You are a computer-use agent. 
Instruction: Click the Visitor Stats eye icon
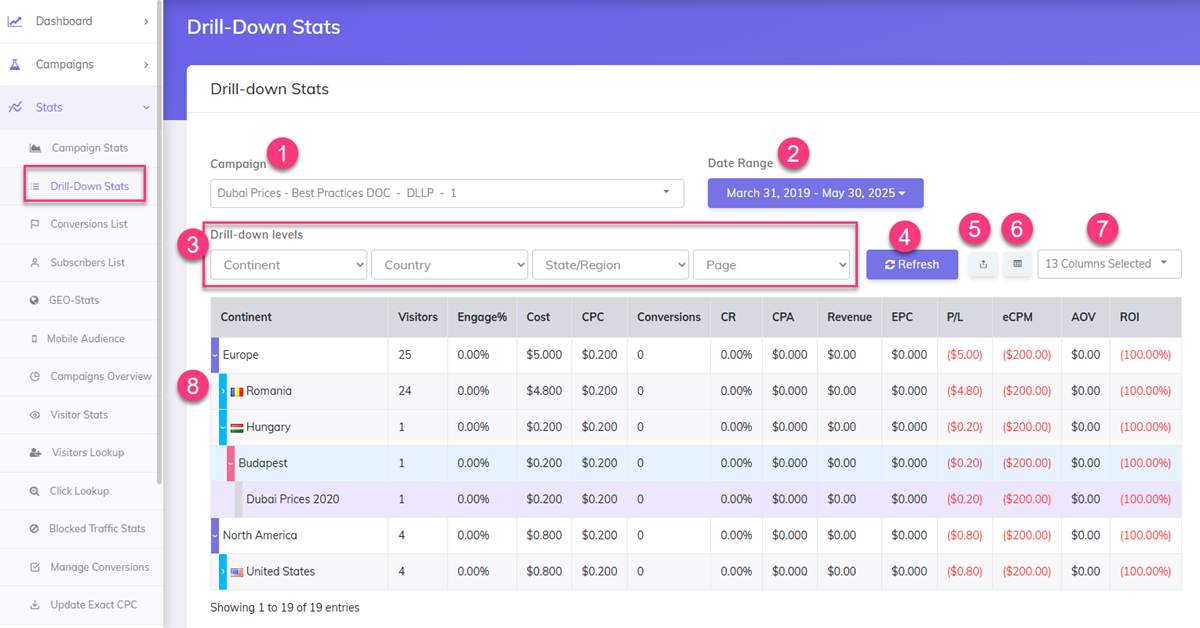[35, 415]
